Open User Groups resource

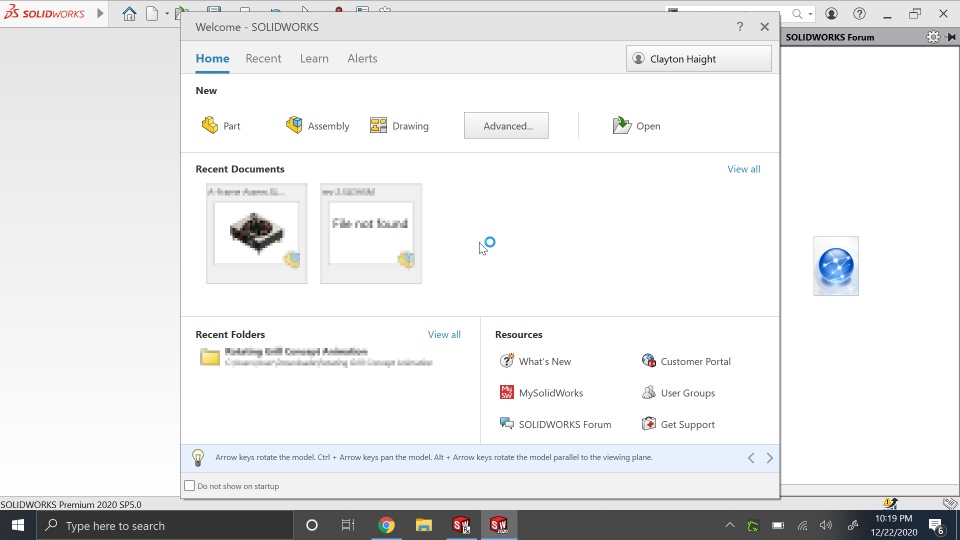(x=678, y=392)
